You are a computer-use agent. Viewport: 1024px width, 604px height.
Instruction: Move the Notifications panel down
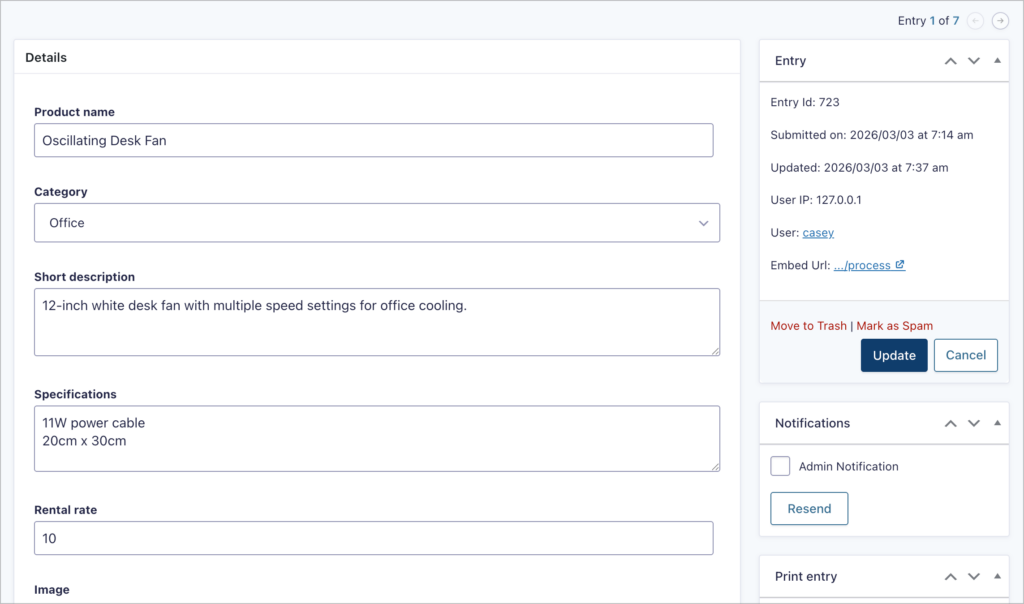974,423
